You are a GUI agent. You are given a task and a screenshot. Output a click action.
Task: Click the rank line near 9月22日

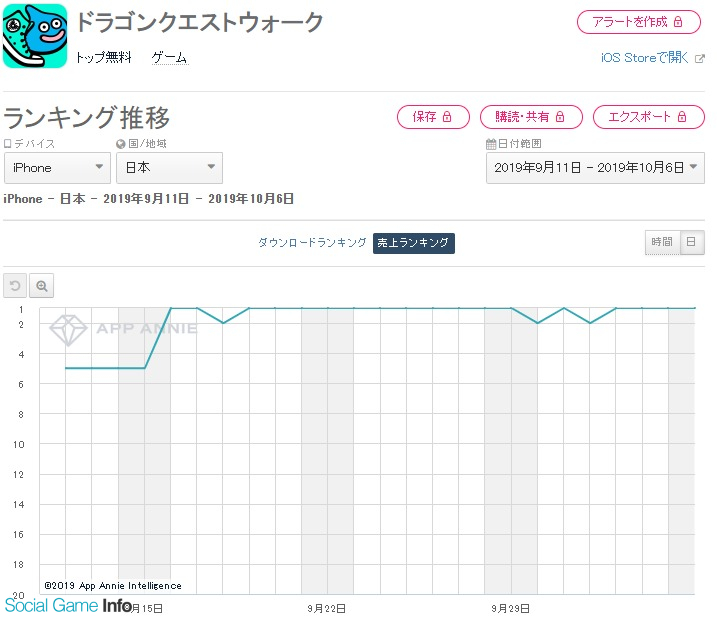point(314,308)
